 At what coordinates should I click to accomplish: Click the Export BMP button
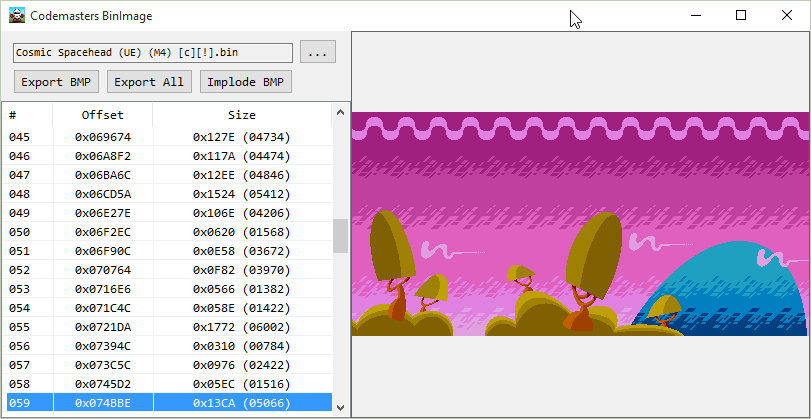tap(56, 82)
